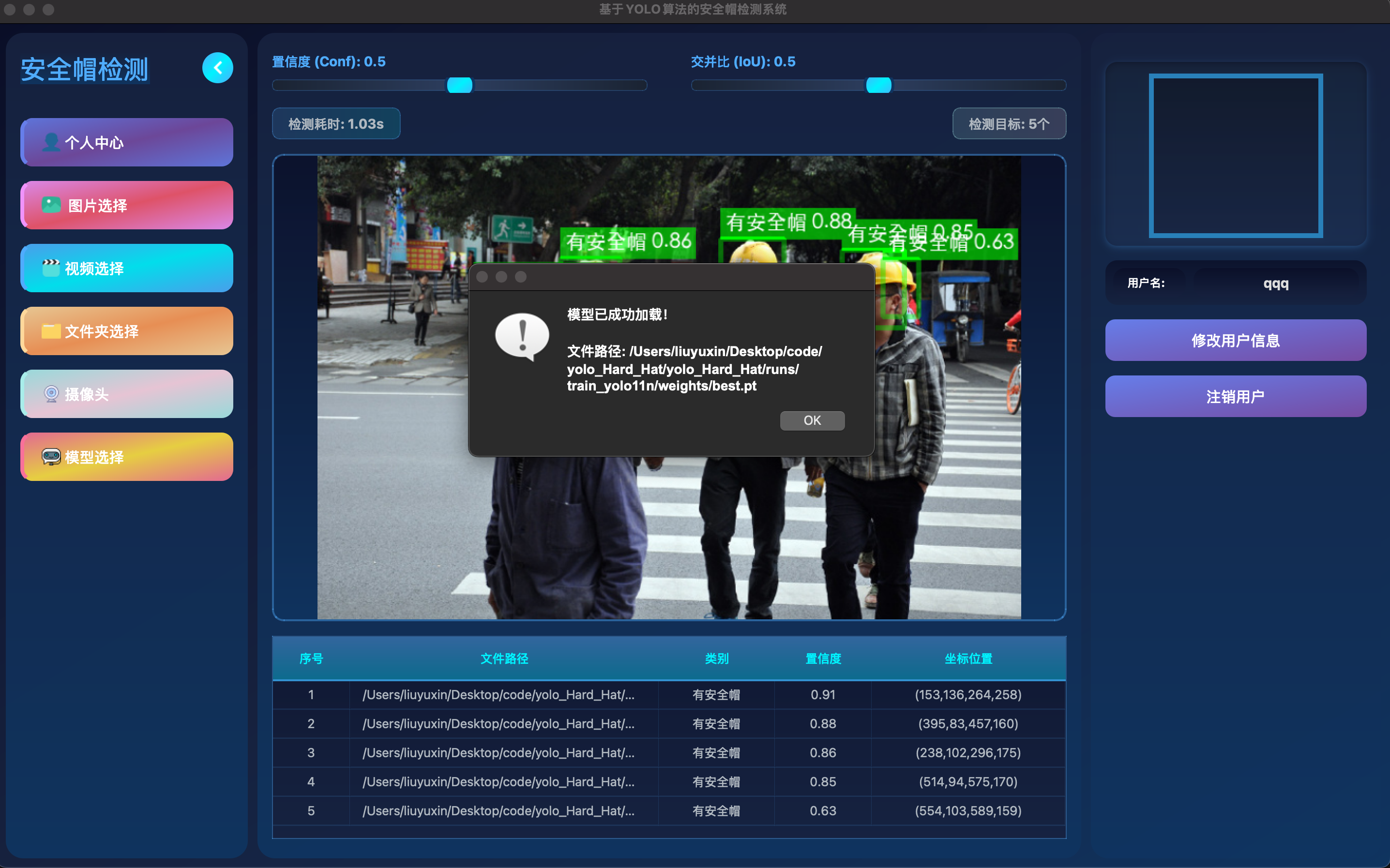Open 修改用户信息 to edit user info
1390x868 pixels.
pos(1235,341)
